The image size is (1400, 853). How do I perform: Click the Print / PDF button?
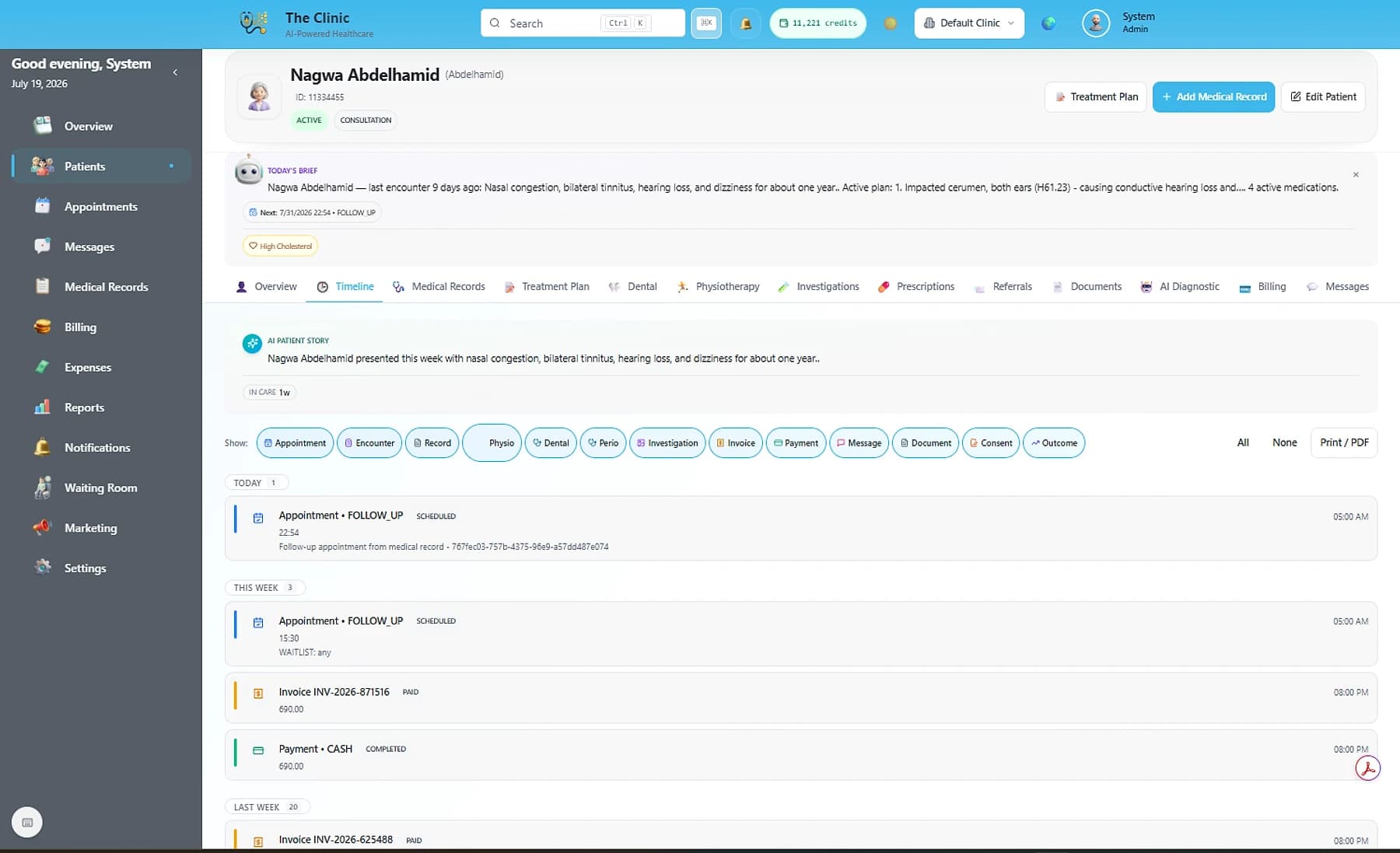coord(1344,442)
